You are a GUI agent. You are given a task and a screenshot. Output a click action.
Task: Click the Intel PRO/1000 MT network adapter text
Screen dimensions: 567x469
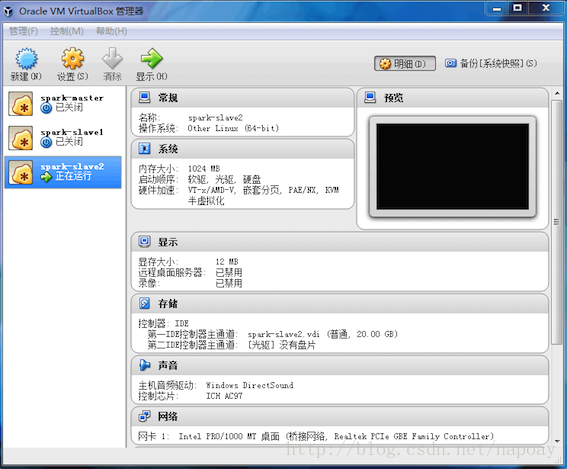tap(336, 436)
